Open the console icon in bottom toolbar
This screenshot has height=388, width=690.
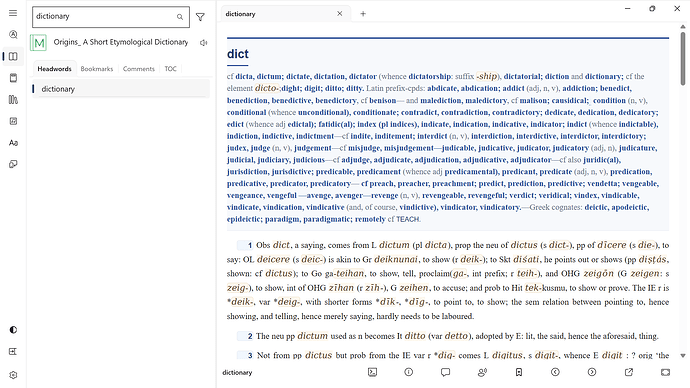372,372
